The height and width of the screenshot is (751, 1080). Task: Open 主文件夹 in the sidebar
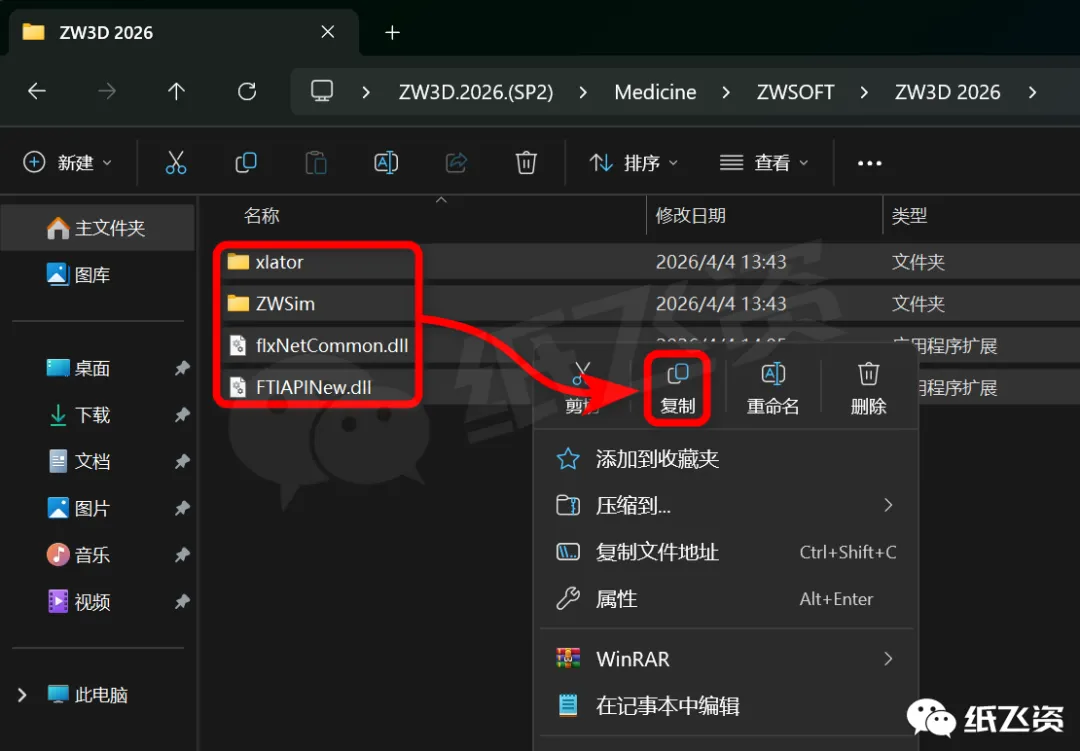pos(97,227)
